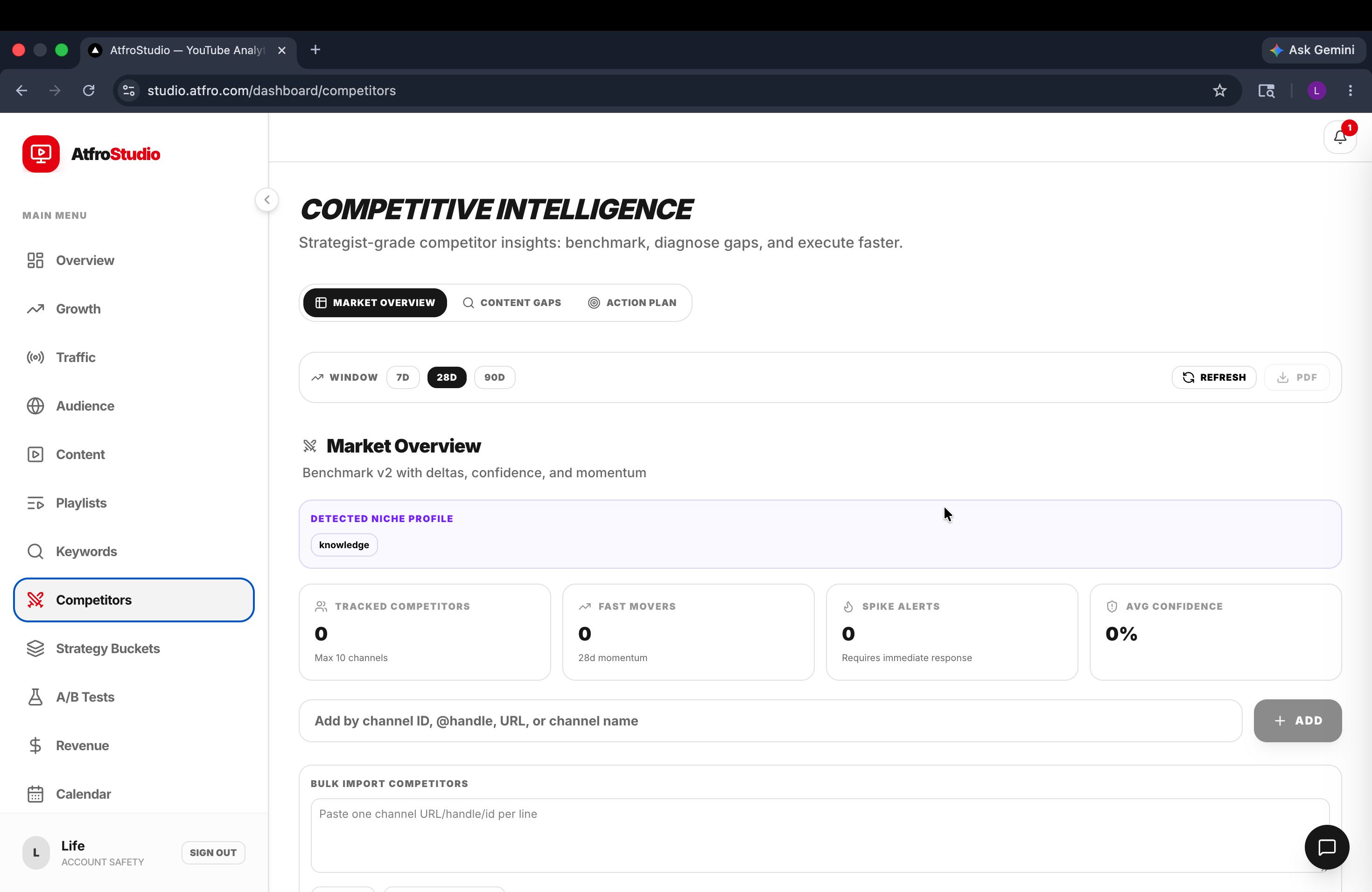
Task: Close the AtfroStudio browser tab
Action: click(x=282, y=50)
